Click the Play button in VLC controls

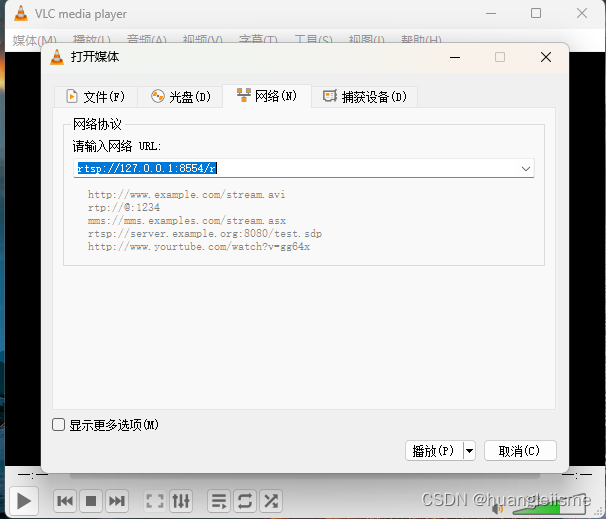[23, 501]
